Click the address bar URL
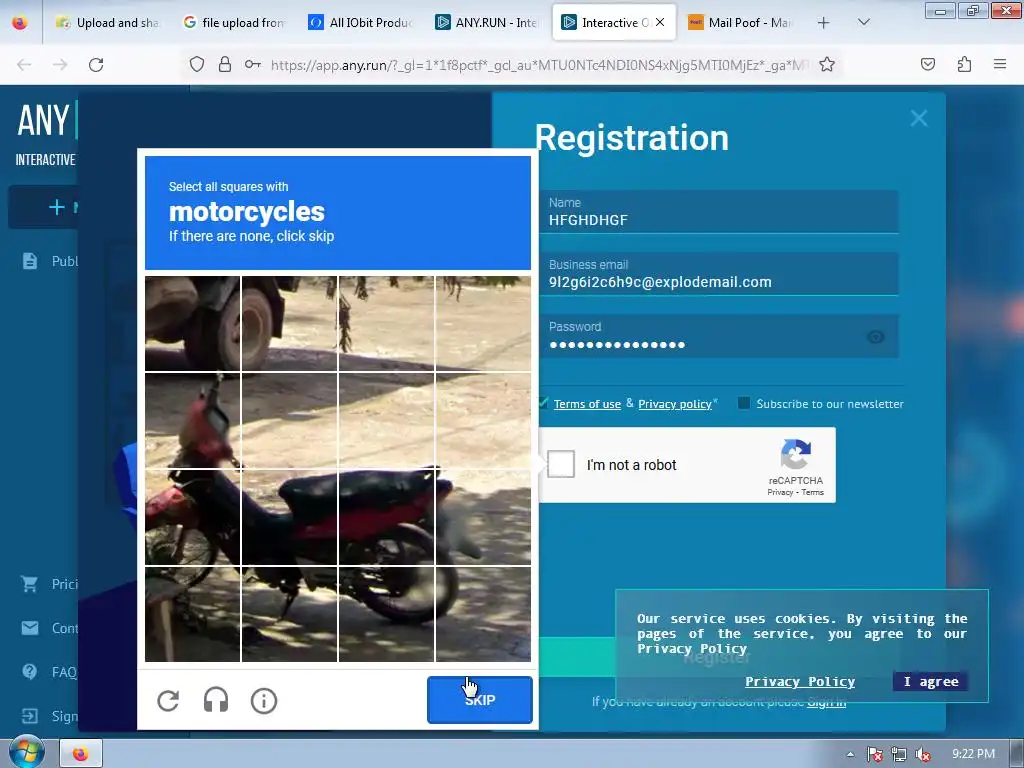 539,65
